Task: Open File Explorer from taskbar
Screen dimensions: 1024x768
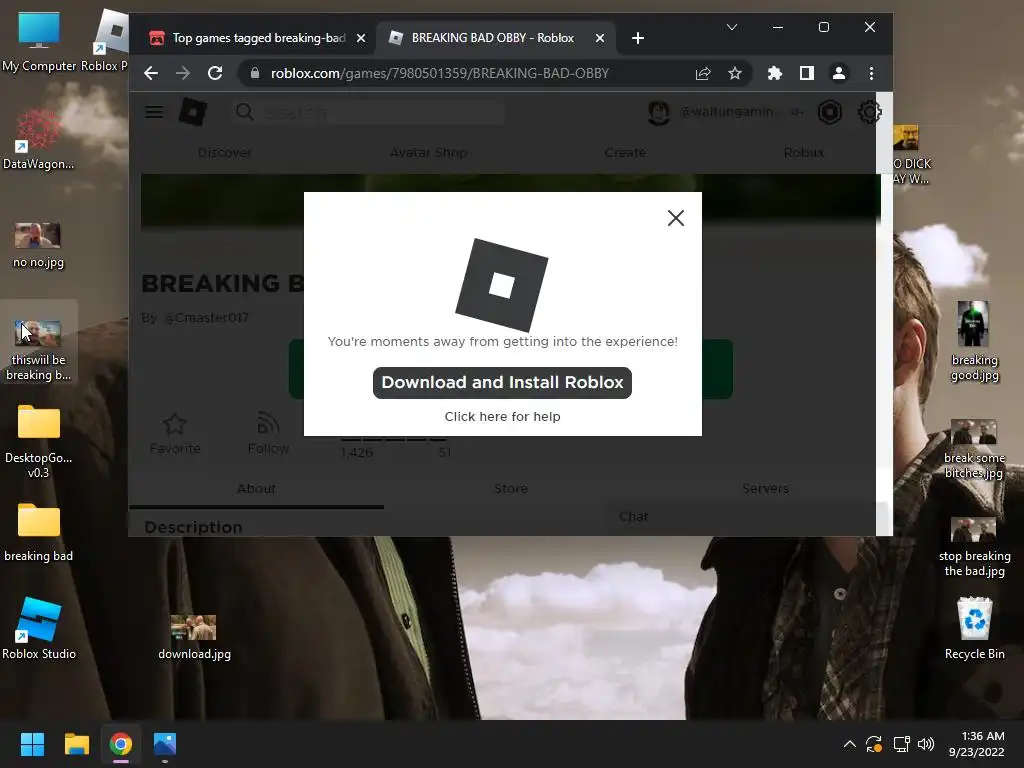Action: click(x=76, y=744)
